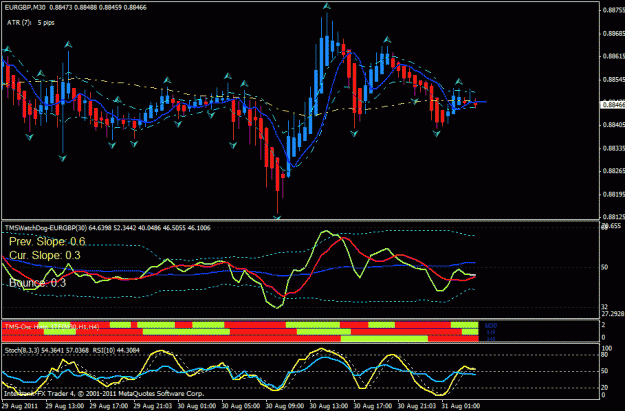Click the 0.88125 price axis value
Screen dimensions: 625x411
click(613, 217)
